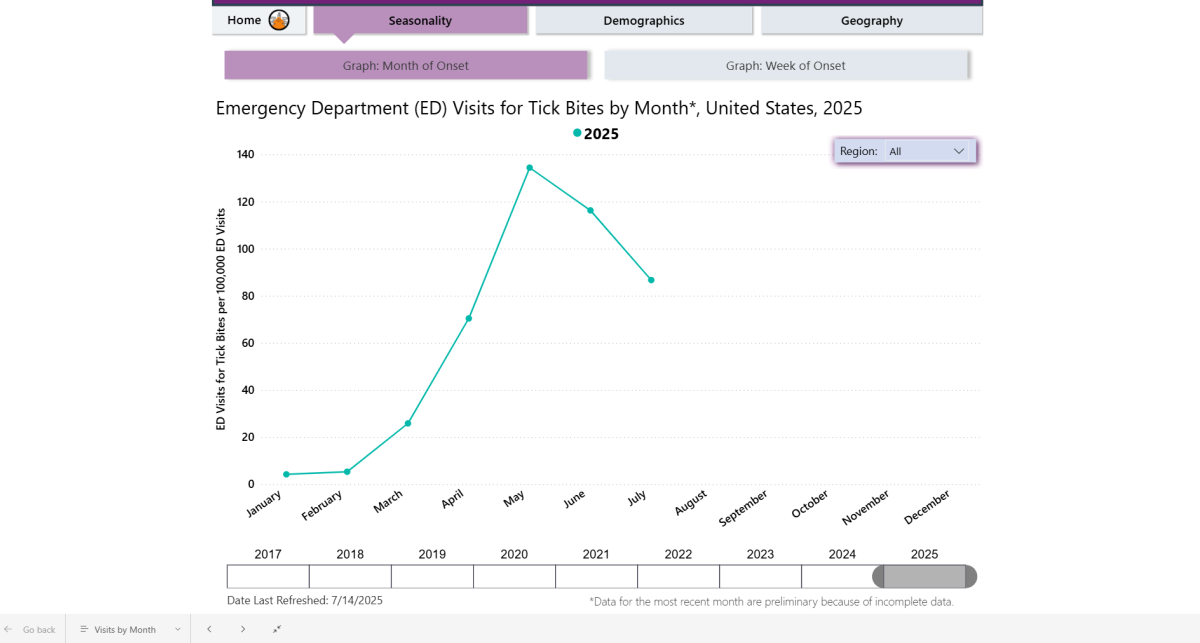Go to the previous report page

point(209,629)
